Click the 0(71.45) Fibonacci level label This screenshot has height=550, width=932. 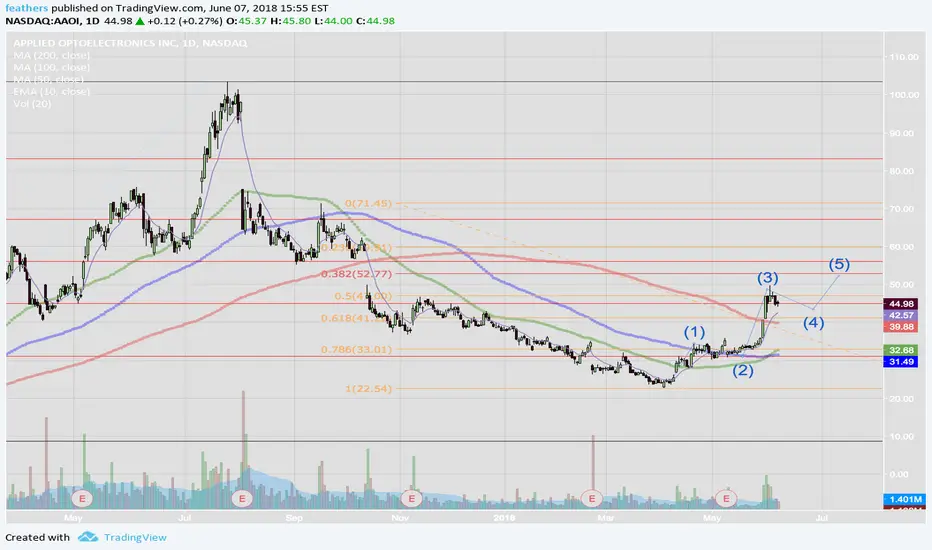[368, 203]
